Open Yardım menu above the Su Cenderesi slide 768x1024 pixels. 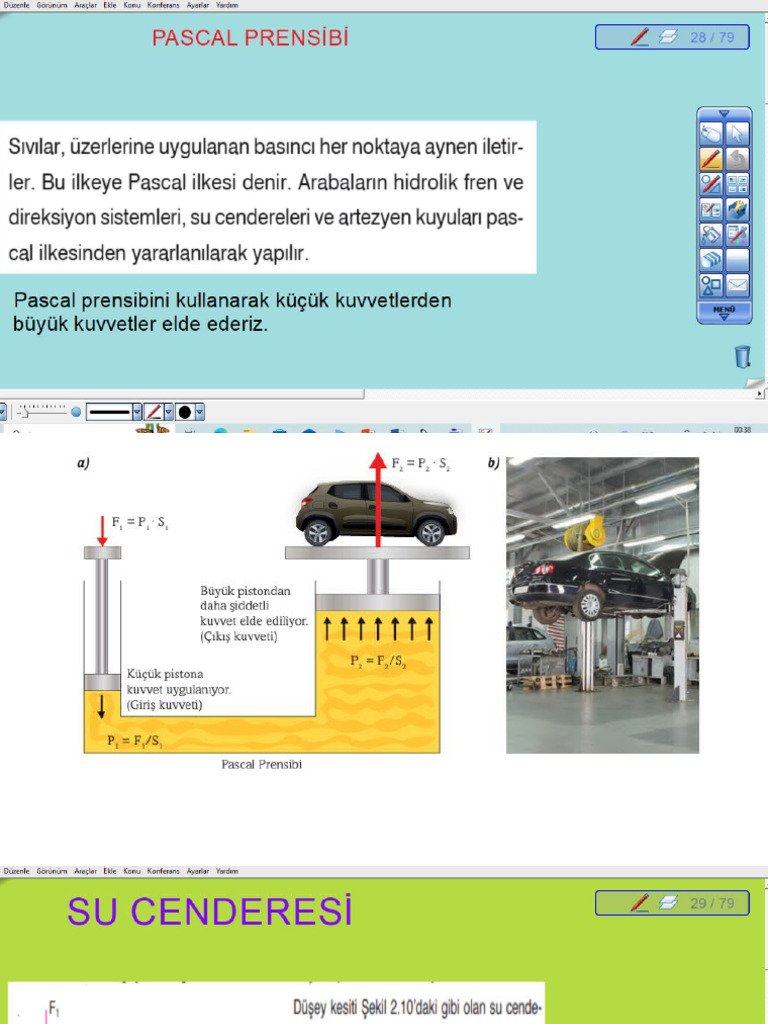(x=227, y=871)
